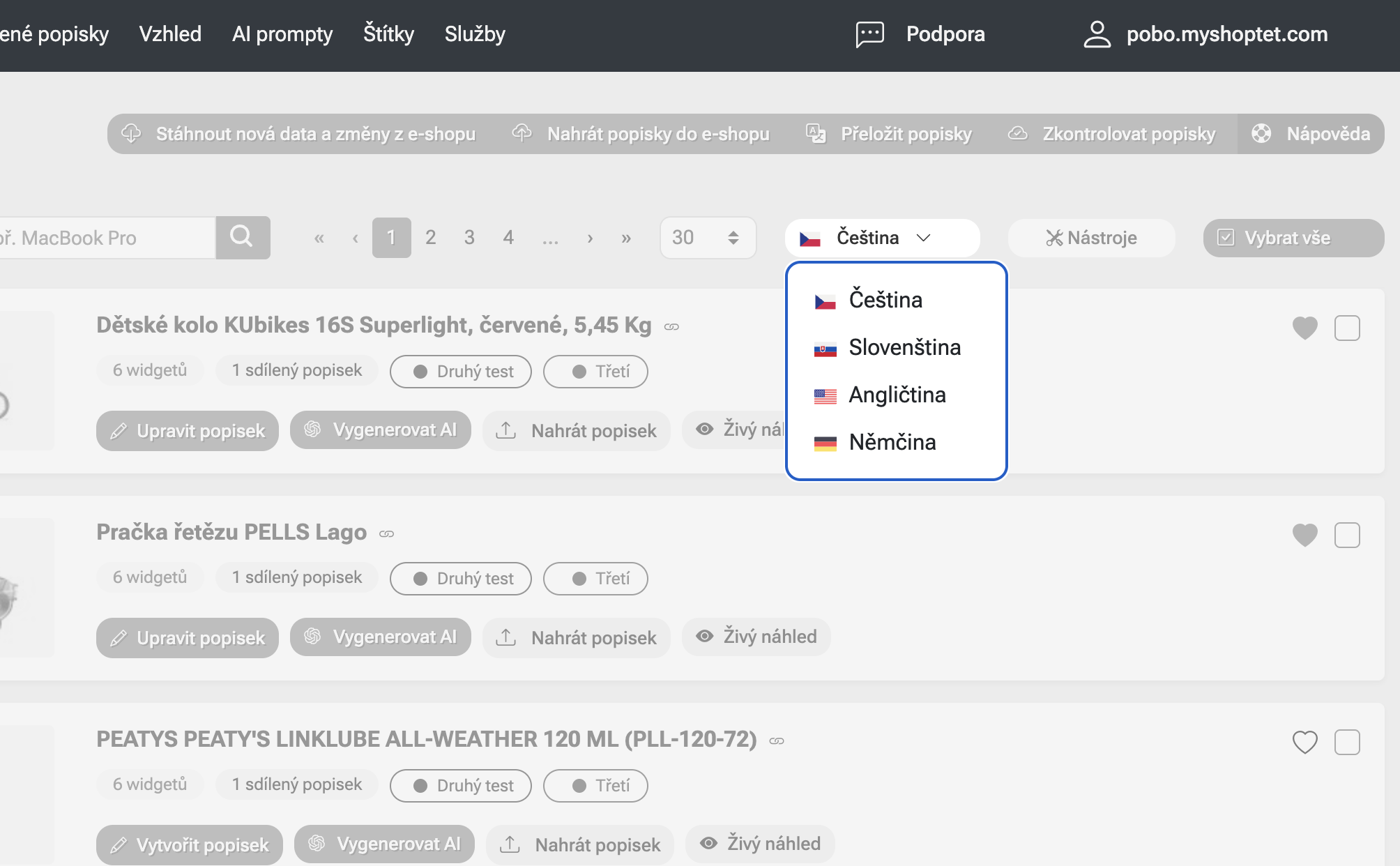Viewport: 1400px width, 866px height.
Task: Click link icon next to Pračka řetězu PELLS Lago
Action: [386, 534]
